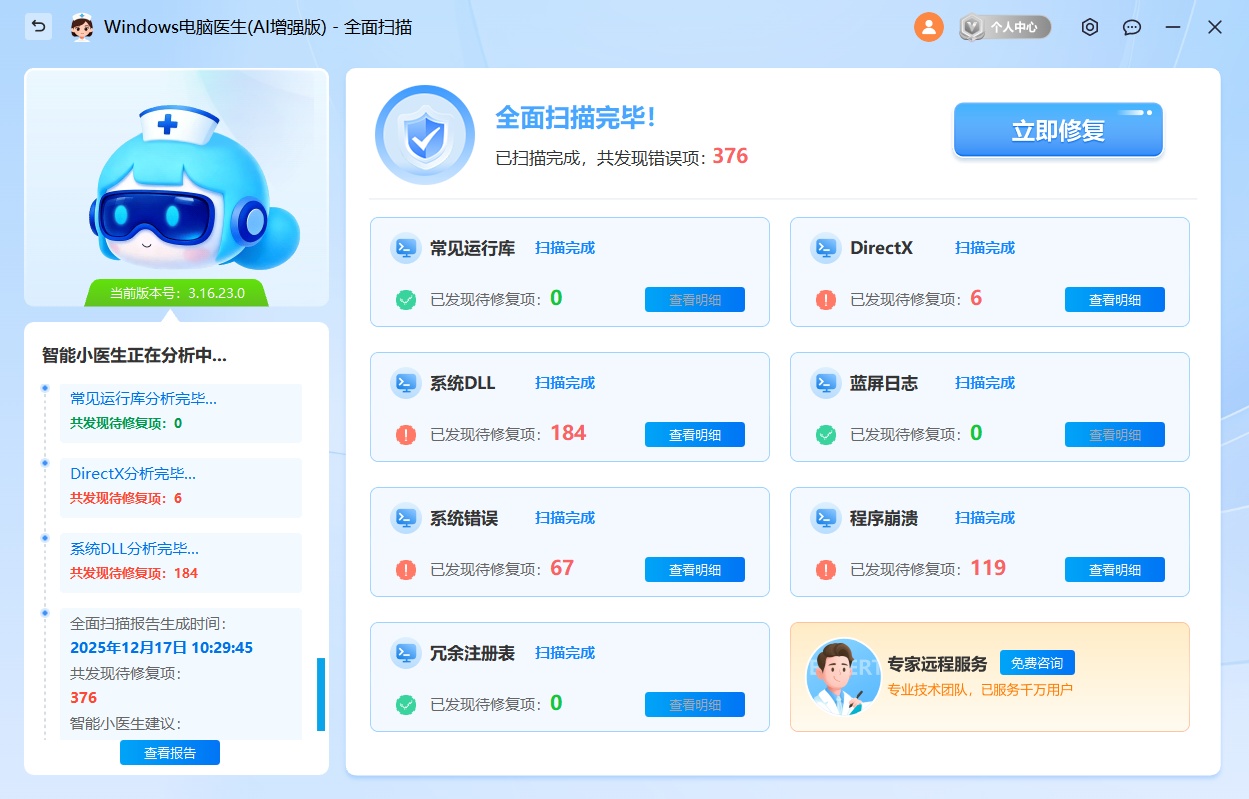Open the orange user avatar icon
Screen dimensions: 1249x799
pyautogui.click(x=928, y=27)
